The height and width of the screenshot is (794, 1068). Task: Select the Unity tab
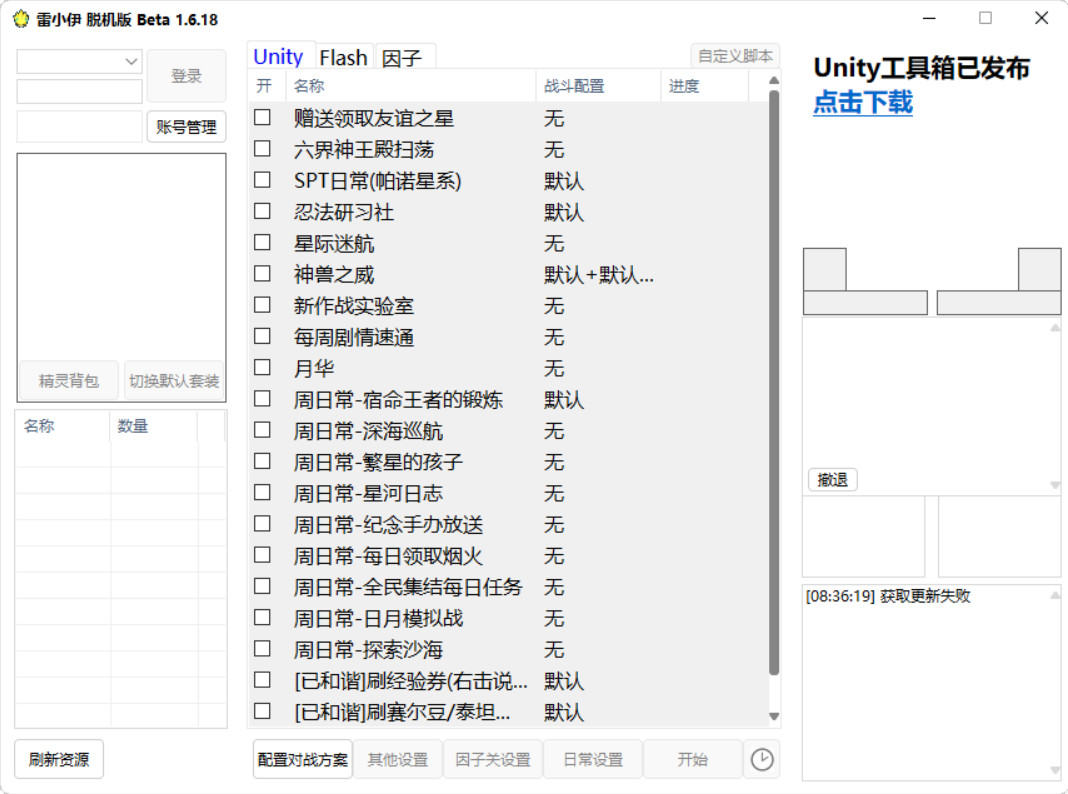pyautogui.click(x=278, y=57)
